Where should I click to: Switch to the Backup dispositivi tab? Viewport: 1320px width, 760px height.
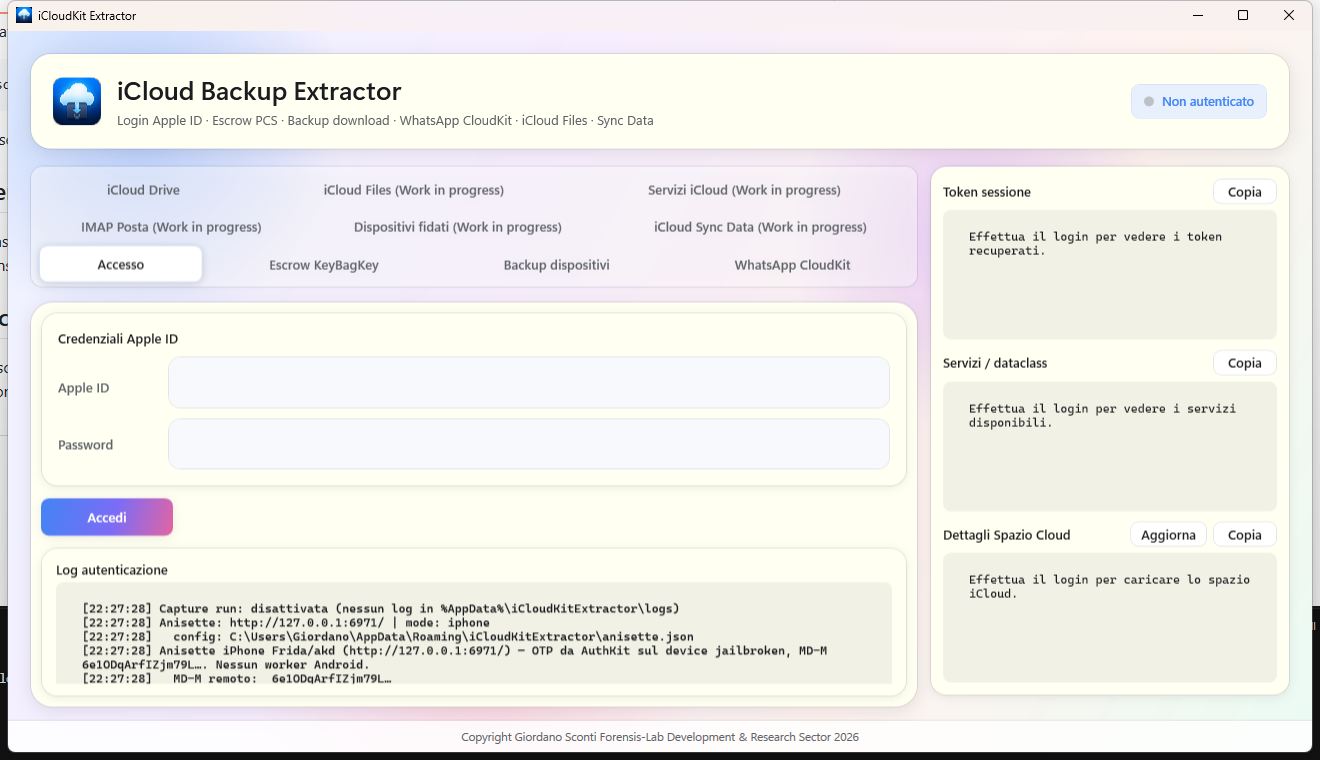[556, 265]
